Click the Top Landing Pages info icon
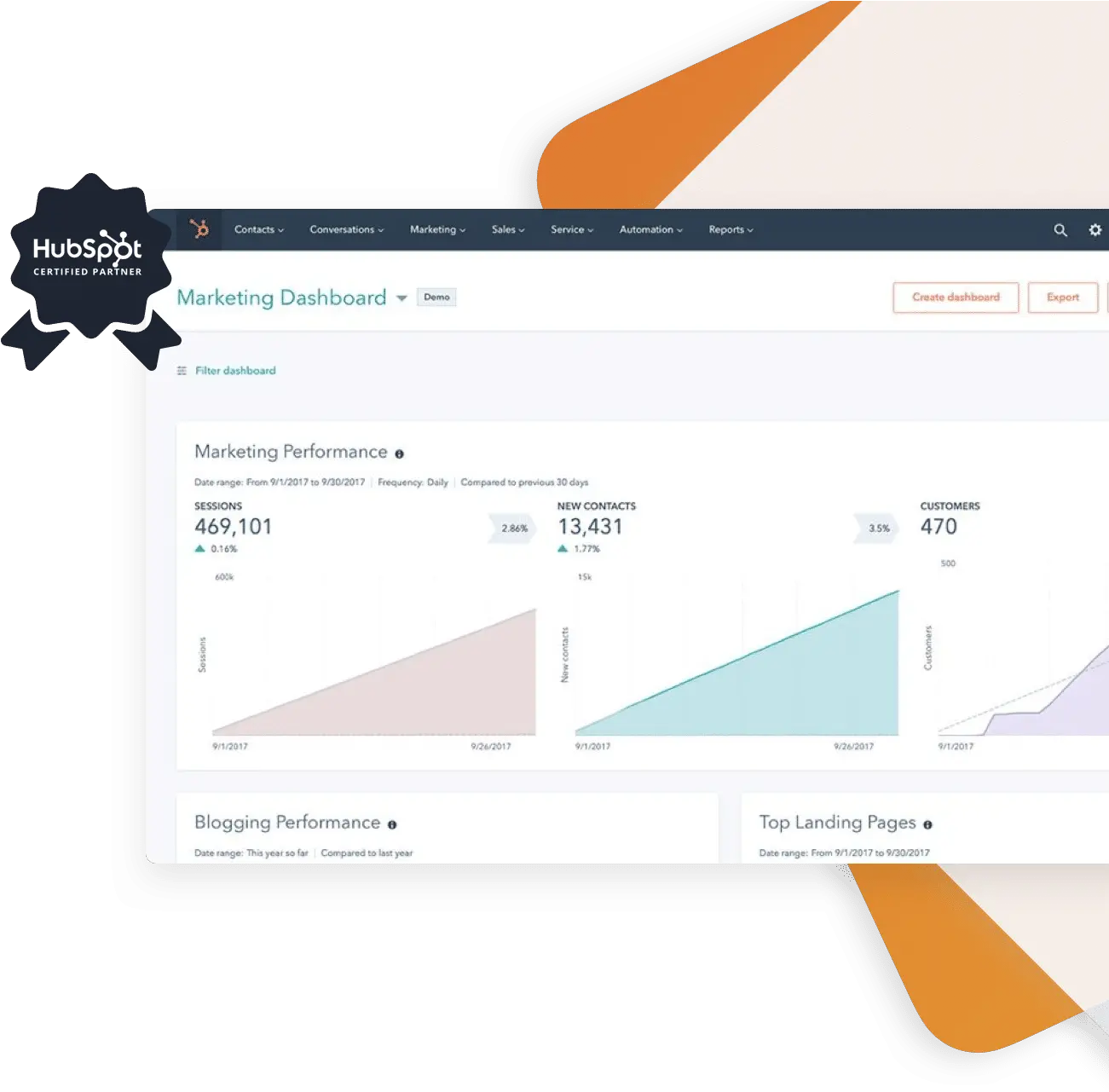The width and height of the screenshot is (1109, 1092). [927, 825]
